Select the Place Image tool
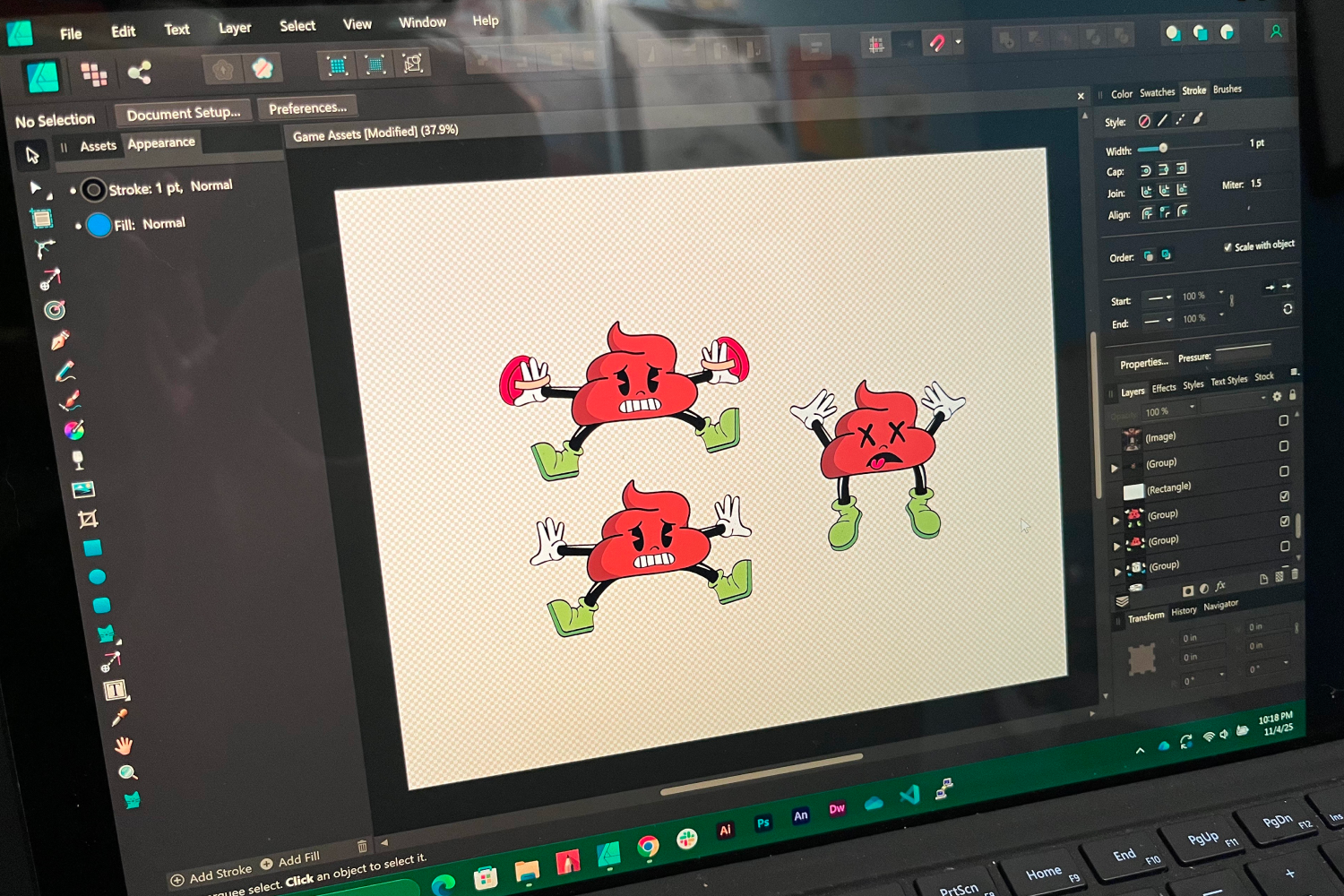 point(83,489)
